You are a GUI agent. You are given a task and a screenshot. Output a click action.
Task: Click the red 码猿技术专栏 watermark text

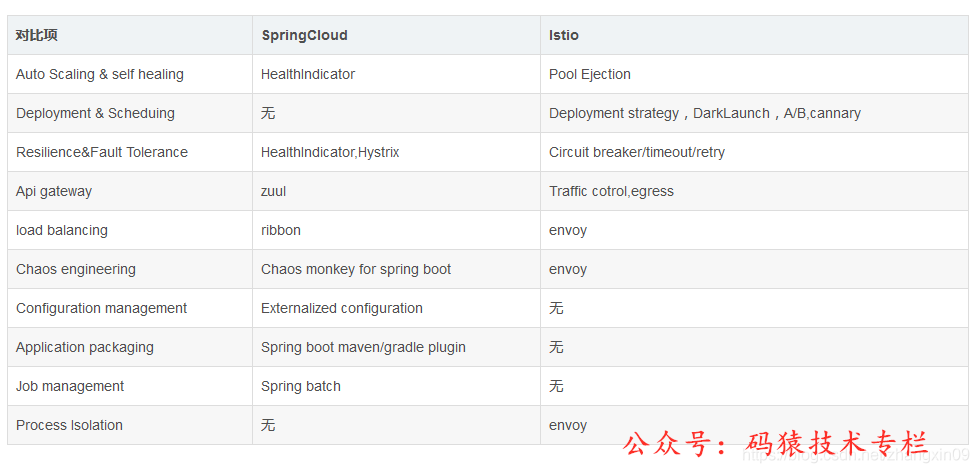point(837,444)
